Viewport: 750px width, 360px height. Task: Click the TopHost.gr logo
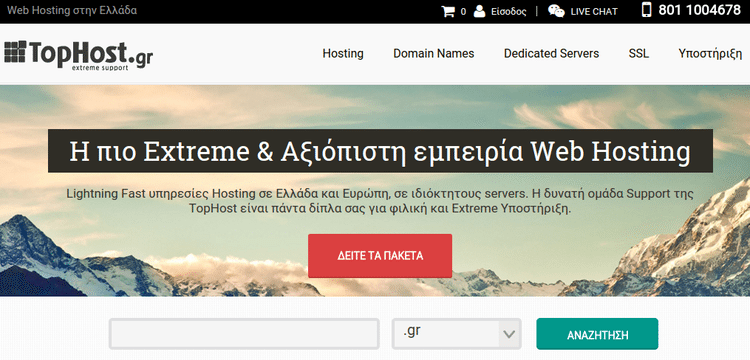(x=78, y=56)
